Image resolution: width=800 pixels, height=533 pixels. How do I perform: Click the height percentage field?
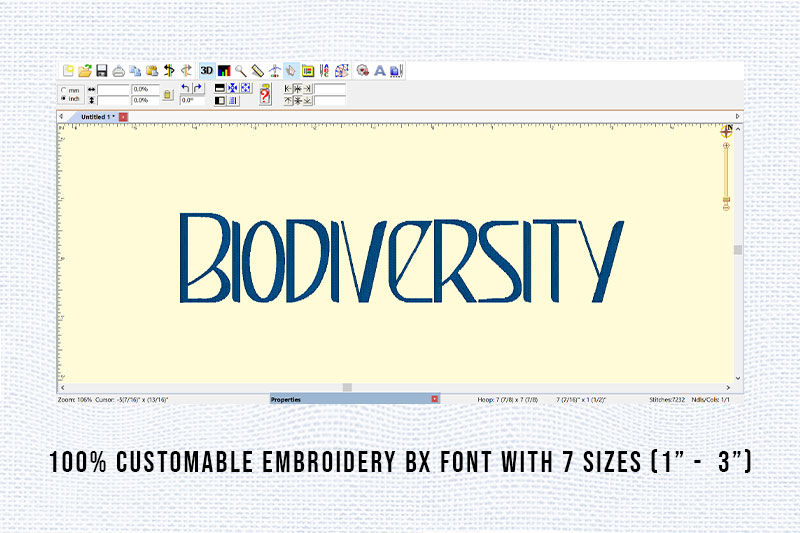[x=145, y=100]
